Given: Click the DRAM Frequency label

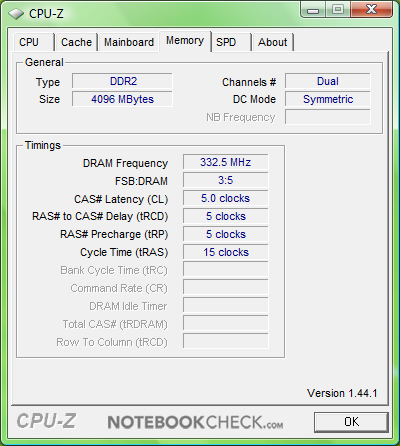Looking at the screenshot, I should point(125,163).
